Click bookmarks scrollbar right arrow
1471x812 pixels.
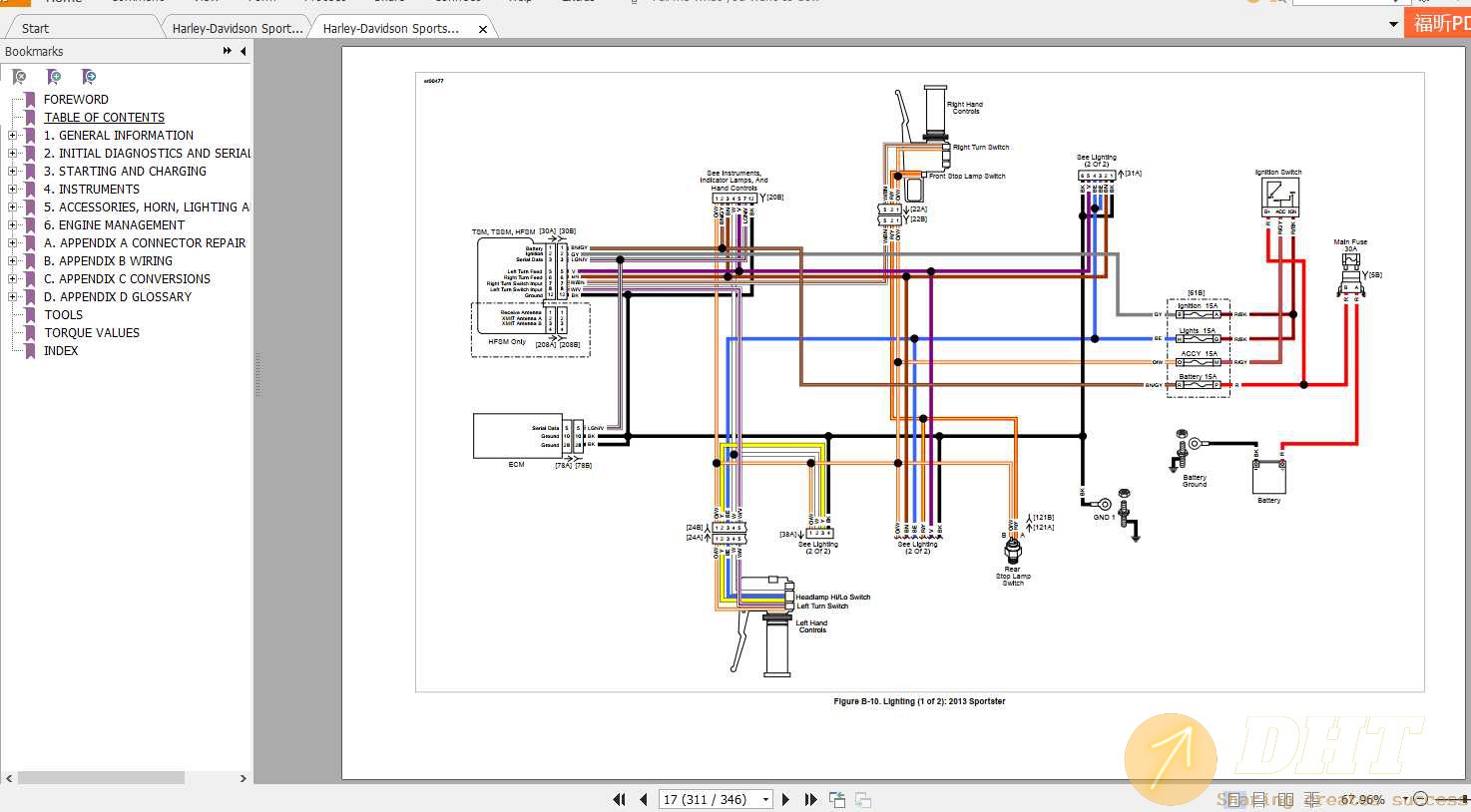pyautogui.click(x=243, y=777)
